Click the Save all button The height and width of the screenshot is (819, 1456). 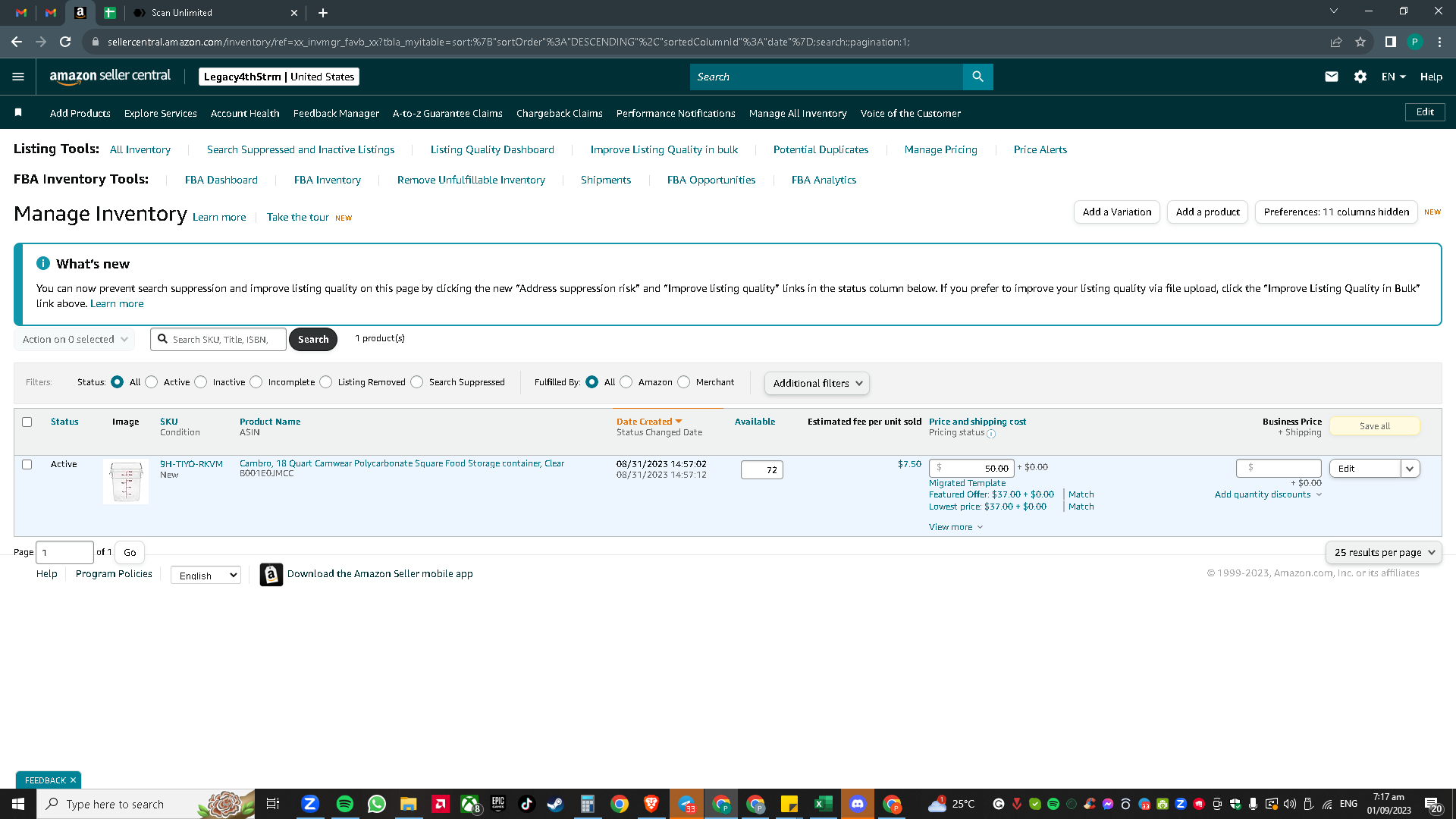click(x=1375, y=426)
